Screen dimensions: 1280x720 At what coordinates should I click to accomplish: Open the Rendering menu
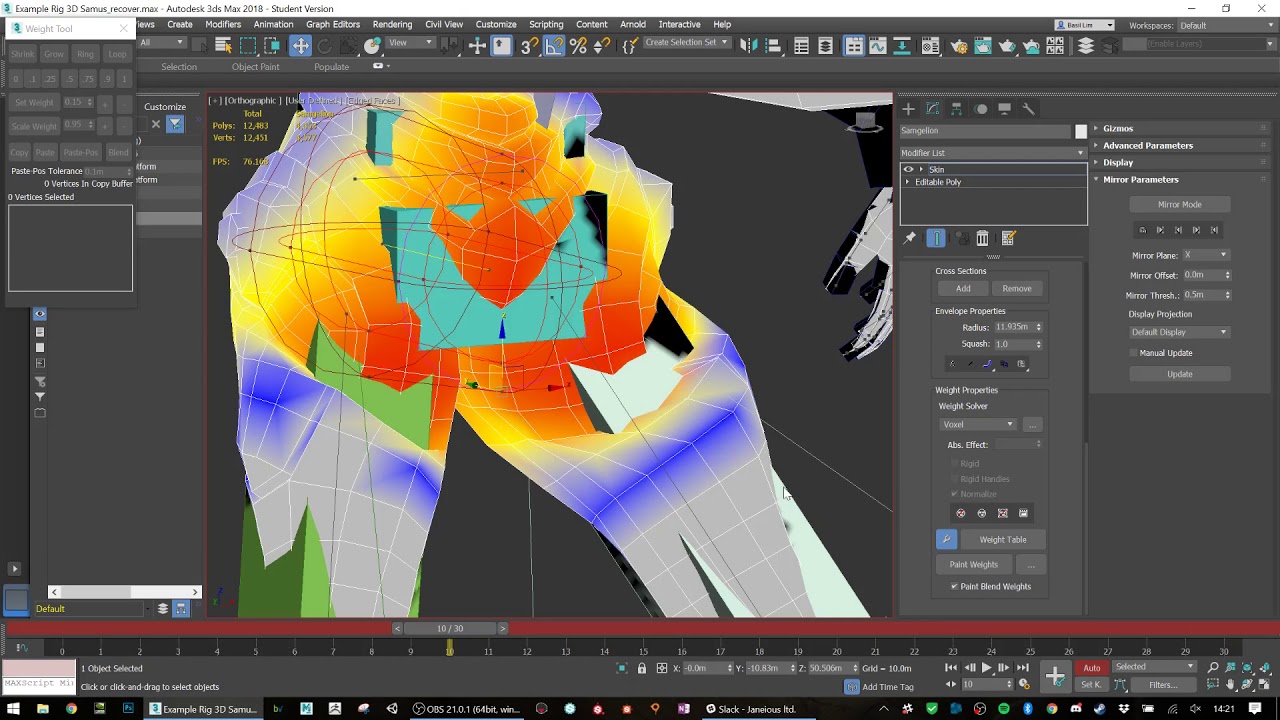click(x=392, y=24)
